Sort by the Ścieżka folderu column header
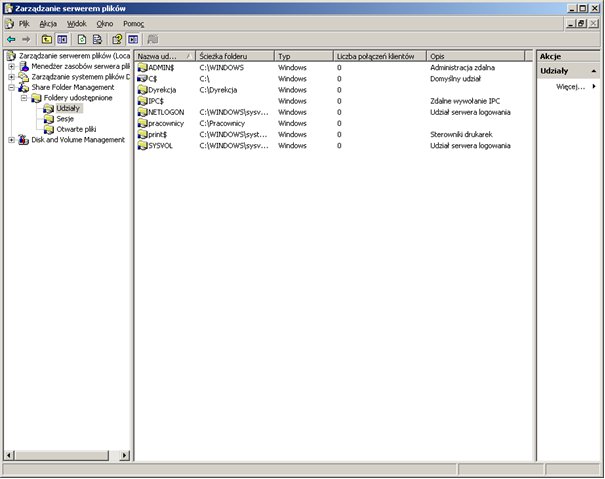605x479 pixels. [235, 56]
